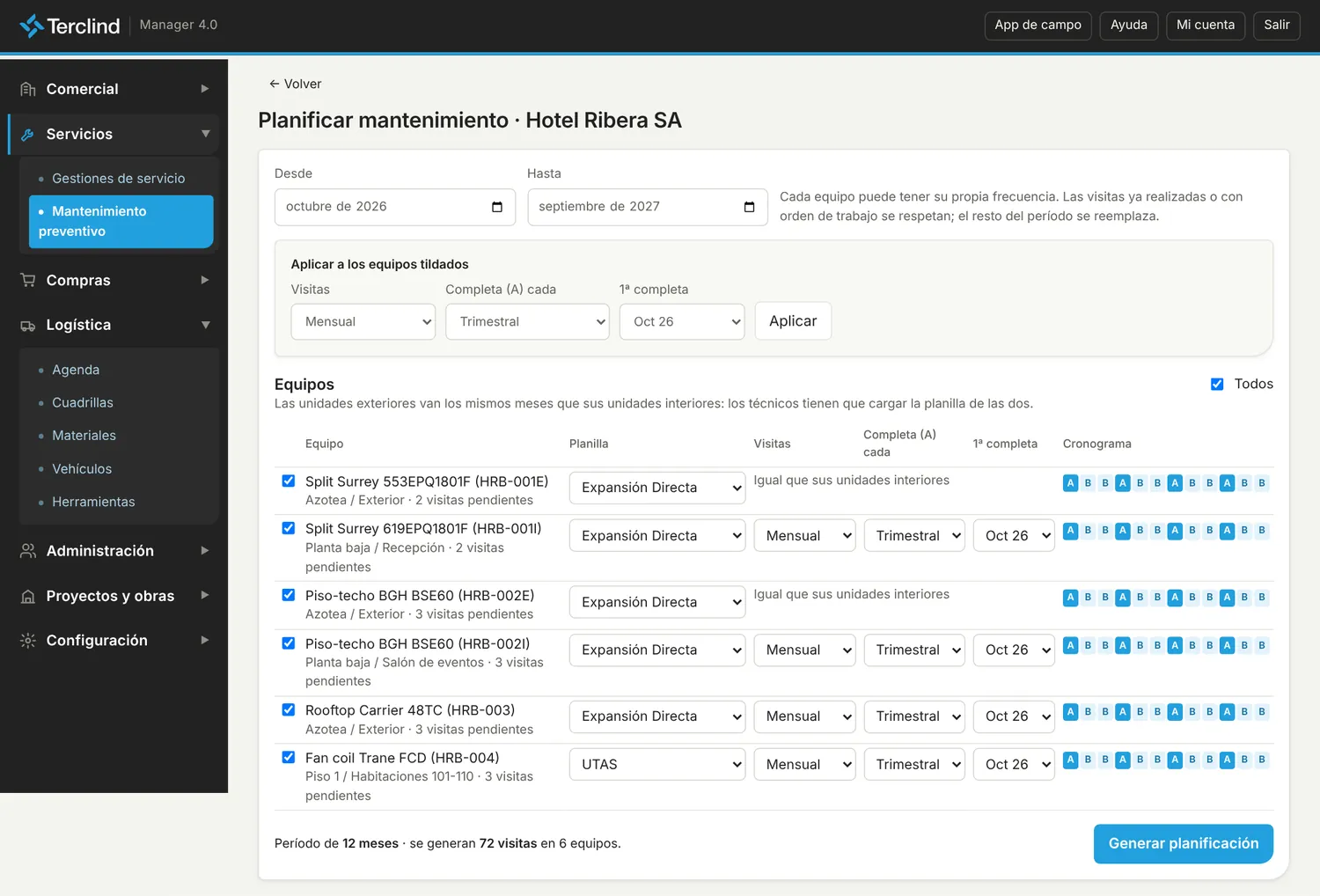
Task: Open 1ª completa dropdown for HRB-001I row
Action: pyautogui.click(x=1014, y=536)
